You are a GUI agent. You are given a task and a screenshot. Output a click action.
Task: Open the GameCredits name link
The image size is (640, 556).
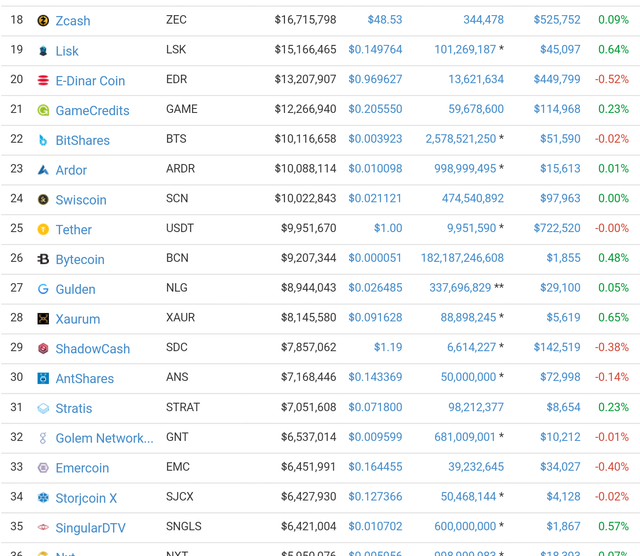pos(92,111)
